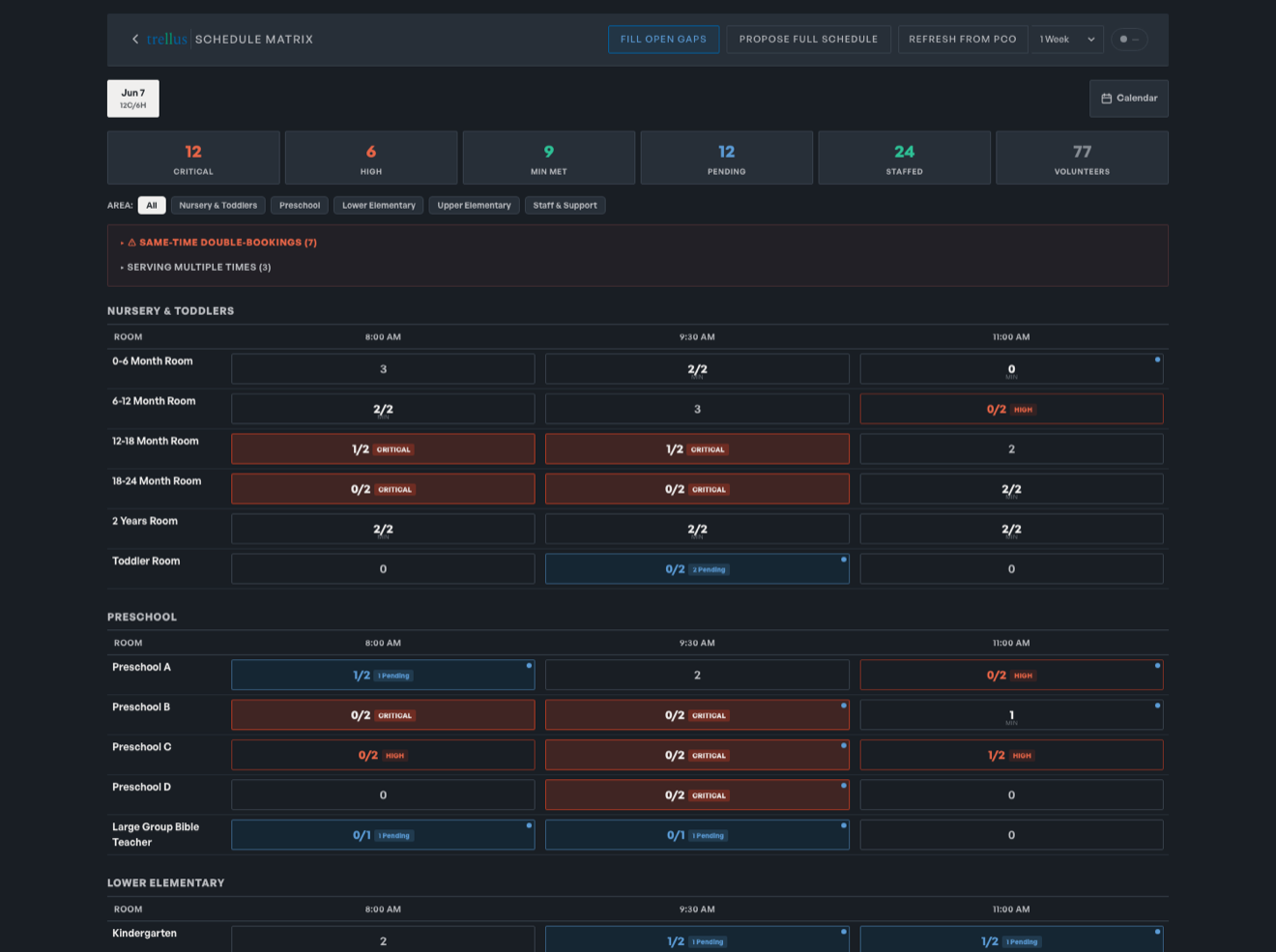Open 12-18 Month Room 8:00 AM critical cell
1276x952 pixels.
[383, 449]
